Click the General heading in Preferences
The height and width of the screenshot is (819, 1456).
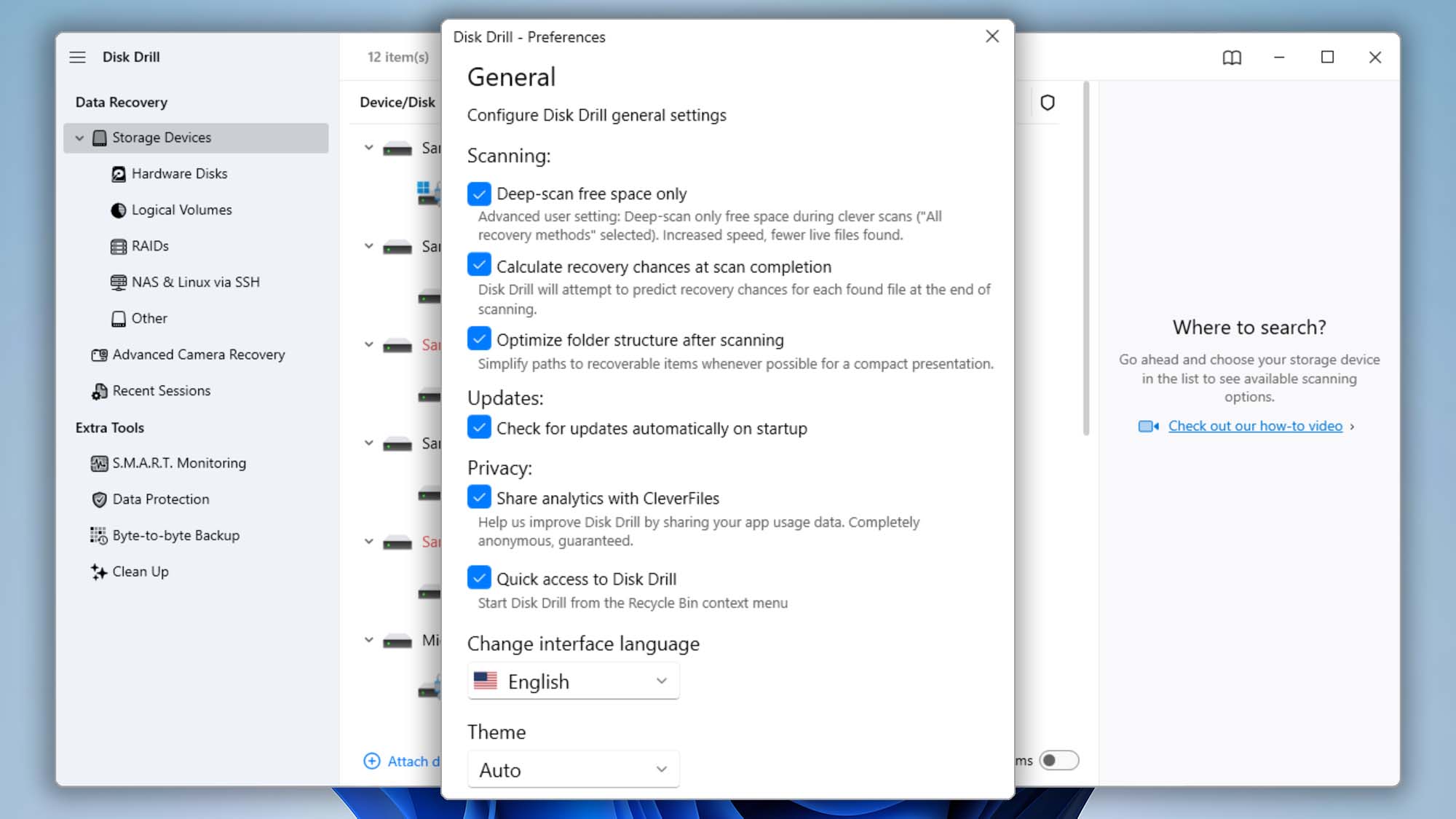511,77
